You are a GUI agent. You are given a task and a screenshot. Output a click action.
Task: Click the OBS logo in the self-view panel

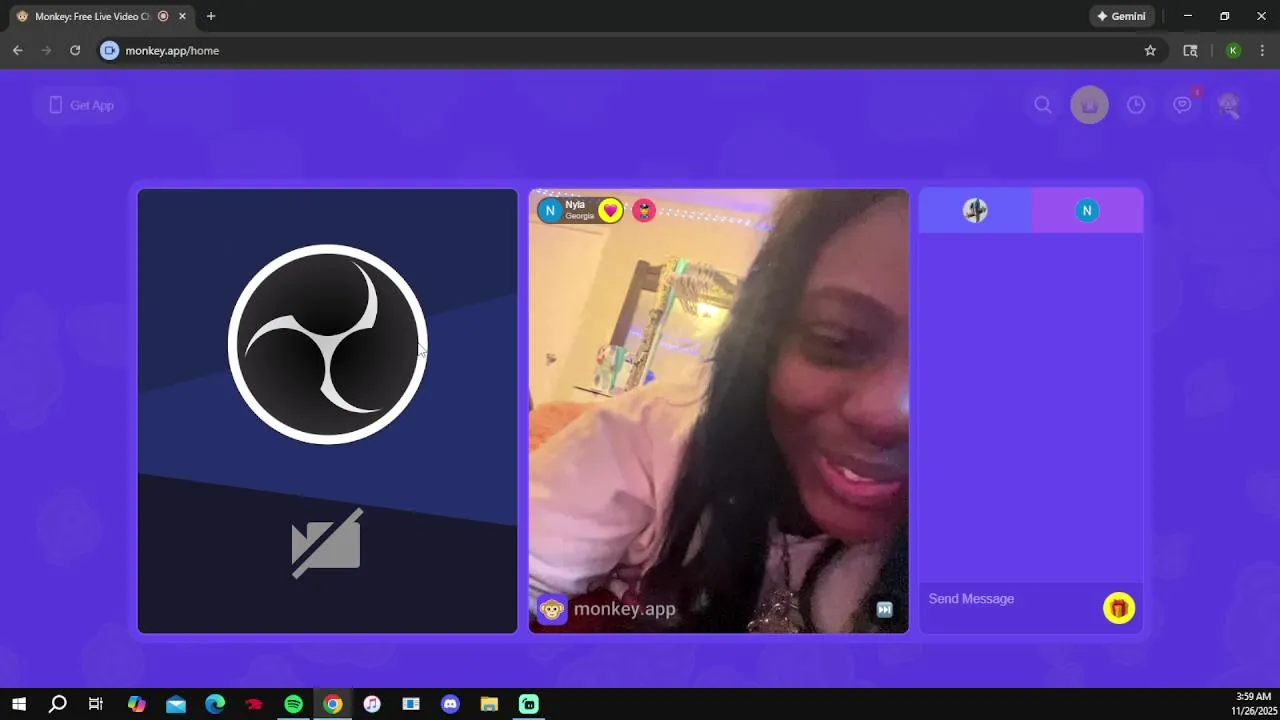328,344
